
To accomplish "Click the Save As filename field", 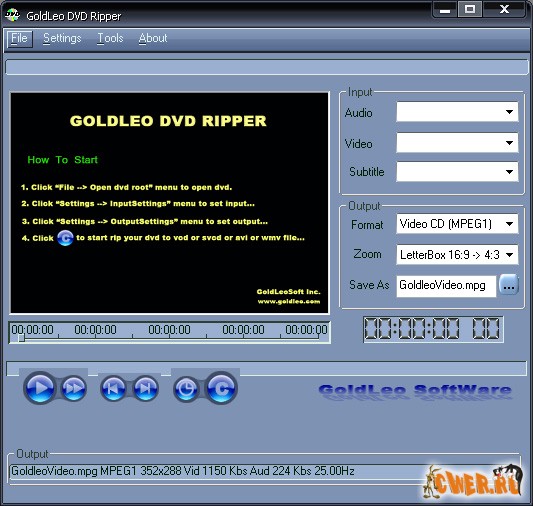I will coord(446,286).
